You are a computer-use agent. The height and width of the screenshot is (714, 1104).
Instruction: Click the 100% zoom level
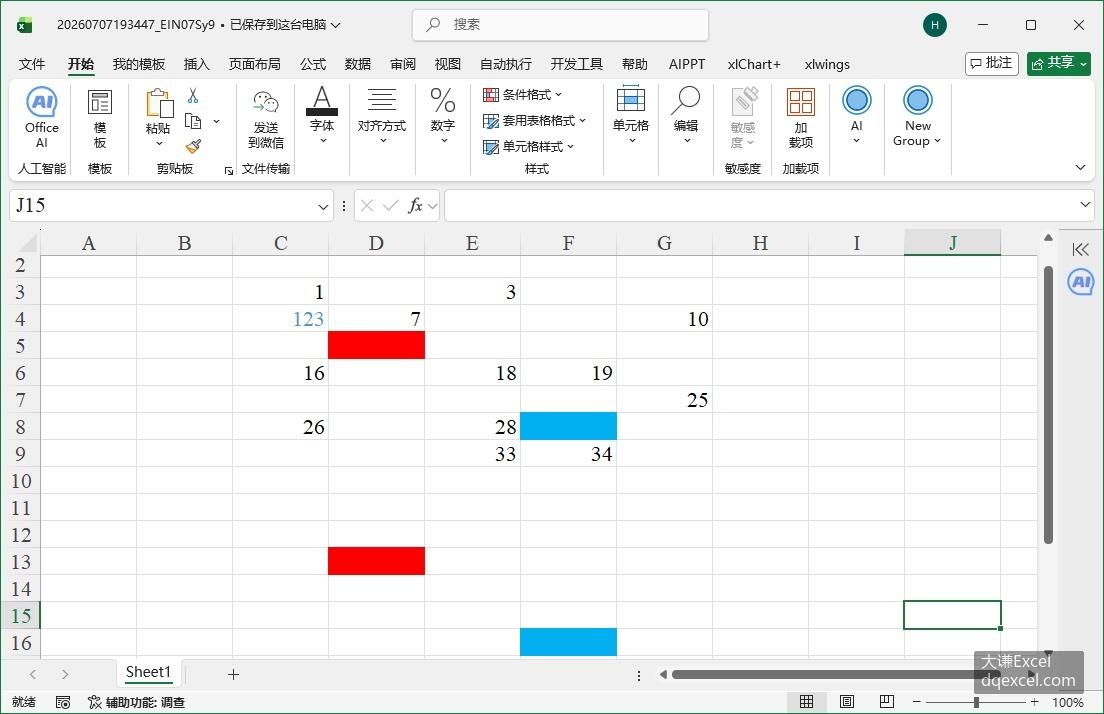point(1067,702)
